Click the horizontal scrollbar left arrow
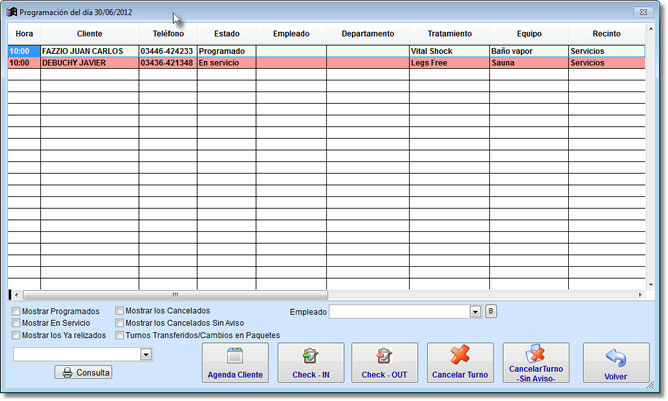This screenshot has width=668, height=401. [x=16, y=294]
